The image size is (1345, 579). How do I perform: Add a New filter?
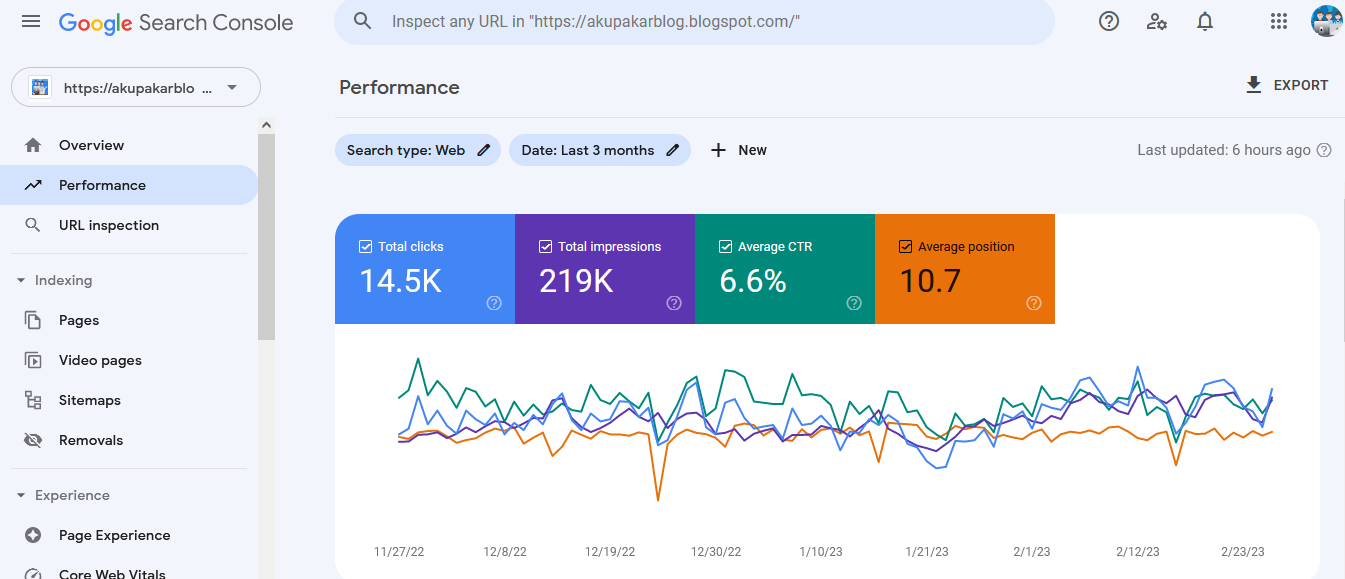point(739,150)
